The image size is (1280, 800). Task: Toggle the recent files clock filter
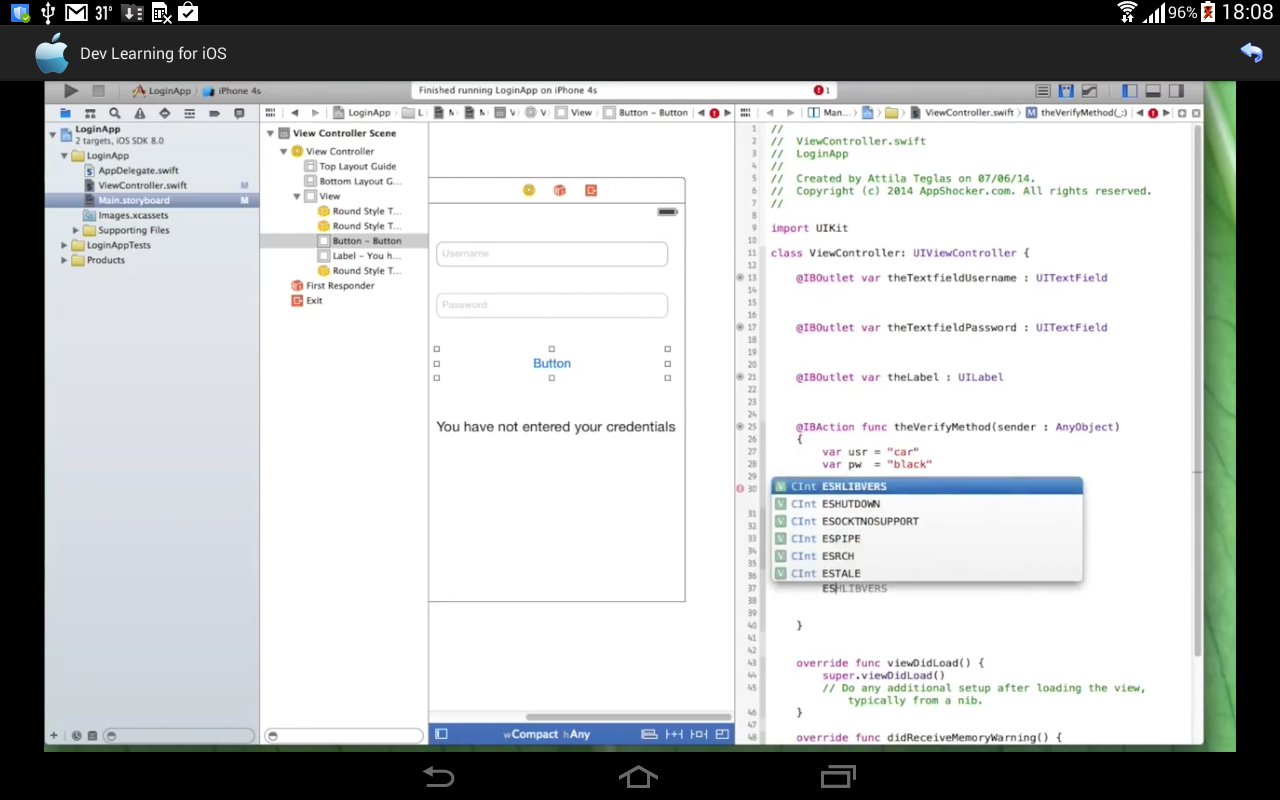tap(77, 736)
